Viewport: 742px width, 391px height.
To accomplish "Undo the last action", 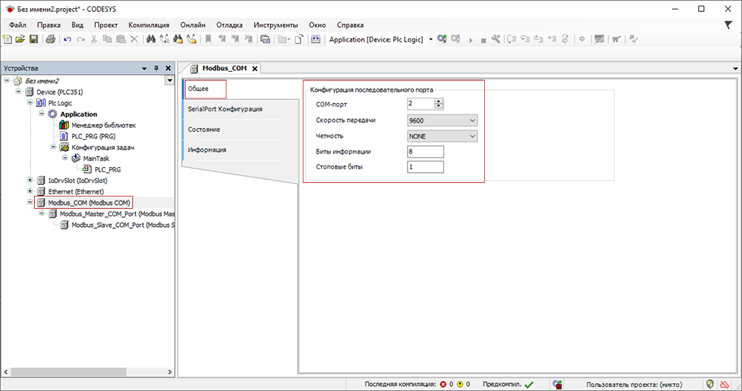I will [67, 39].
